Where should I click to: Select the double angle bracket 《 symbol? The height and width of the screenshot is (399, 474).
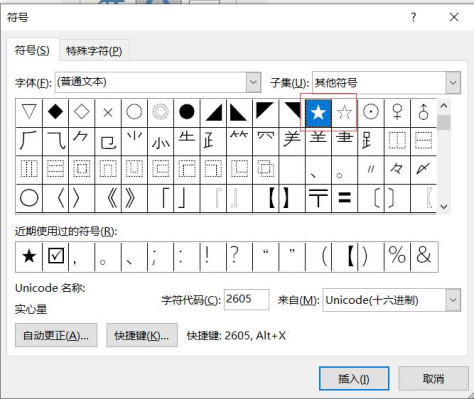[x=108, y=198]
